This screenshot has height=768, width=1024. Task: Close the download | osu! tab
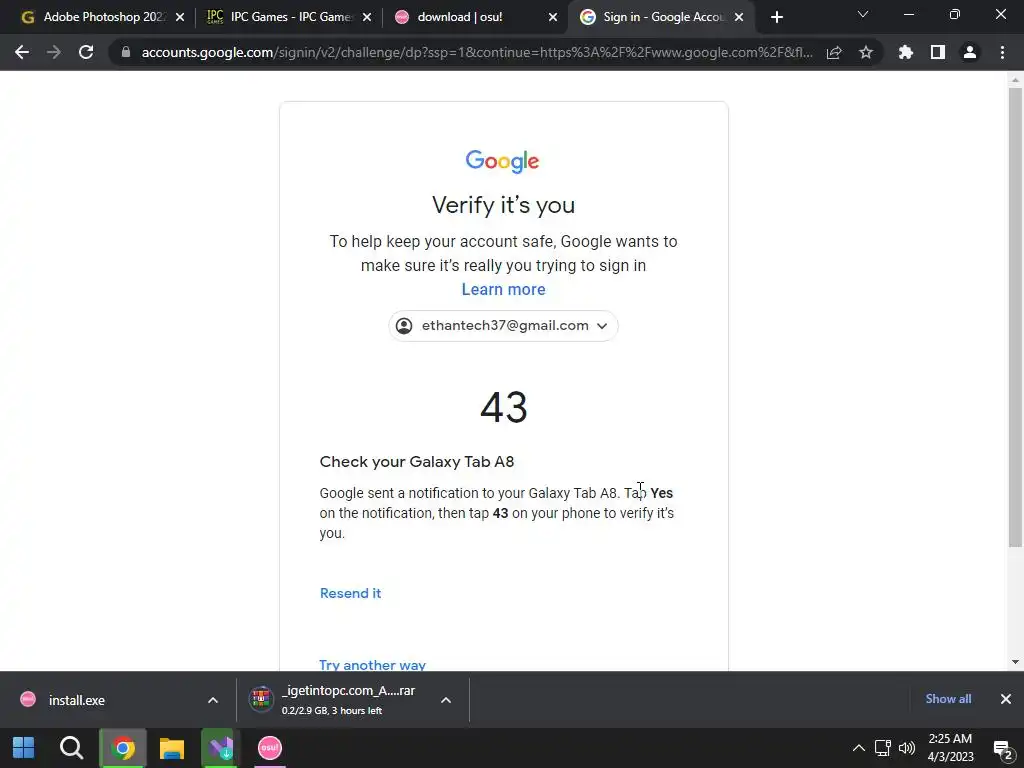click(553, 17)
